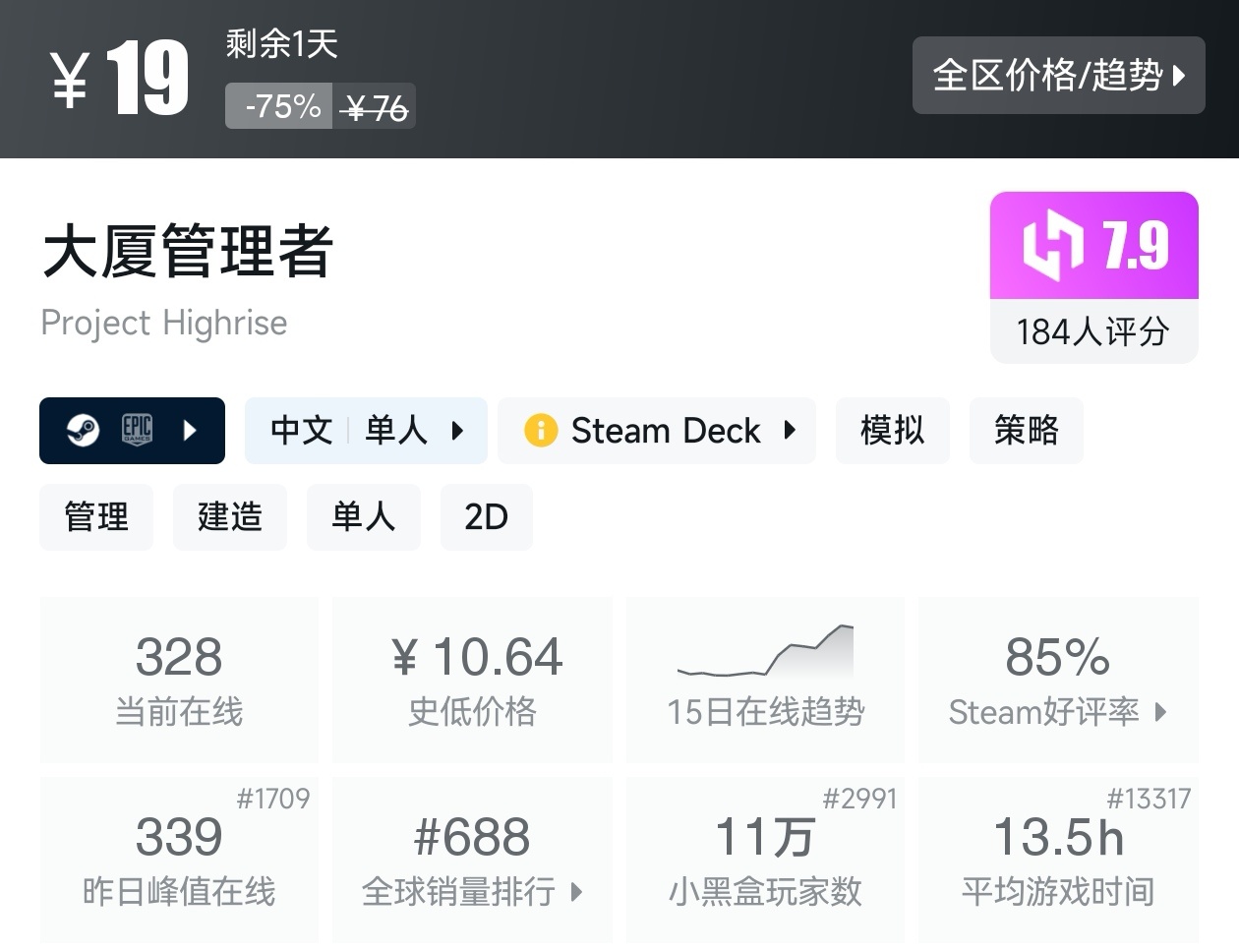
Task: Open the 全球销量排行 #688 ranking
Action: point(472,860)
